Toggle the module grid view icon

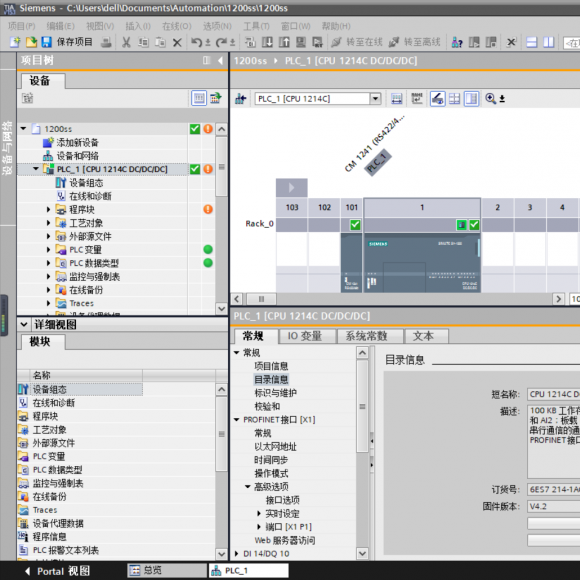(x=455, y=99)
